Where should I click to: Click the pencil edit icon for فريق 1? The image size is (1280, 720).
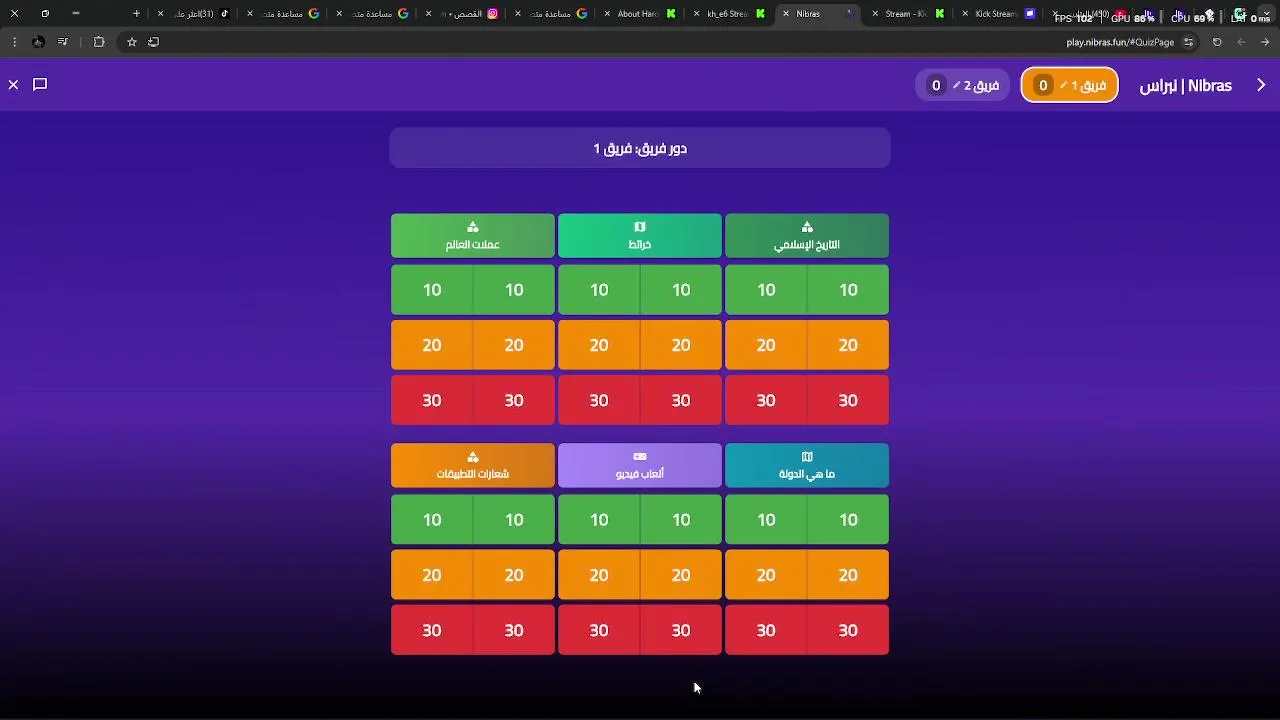[x=1063, y=85]
